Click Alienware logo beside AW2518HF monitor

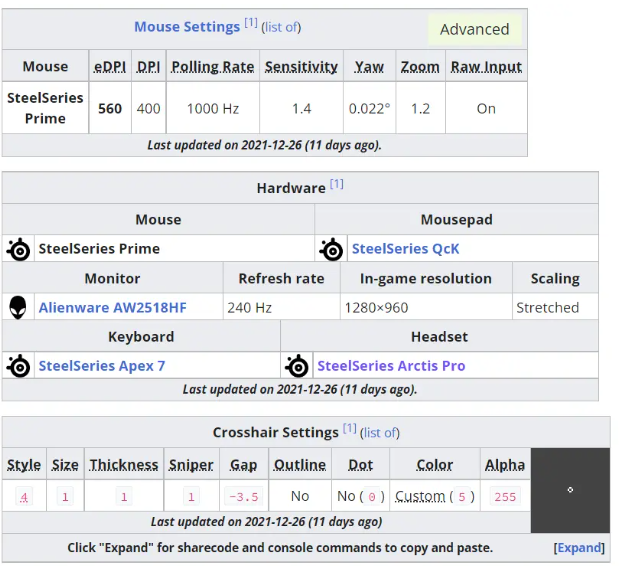[18, 307]
